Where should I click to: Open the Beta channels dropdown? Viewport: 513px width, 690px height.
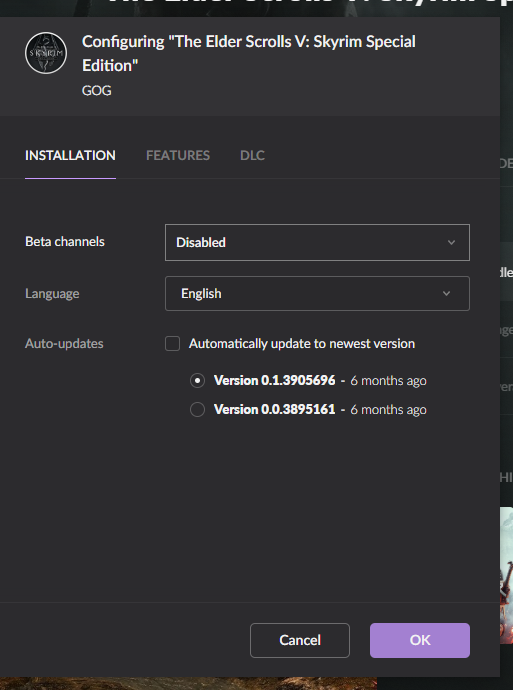click(317, 242)
